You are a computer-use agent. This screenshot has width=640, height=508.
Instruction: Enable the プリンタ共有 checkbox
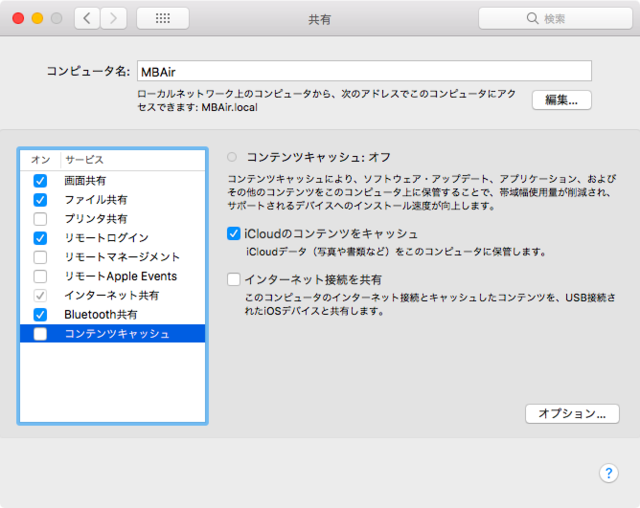pos(40,219)
